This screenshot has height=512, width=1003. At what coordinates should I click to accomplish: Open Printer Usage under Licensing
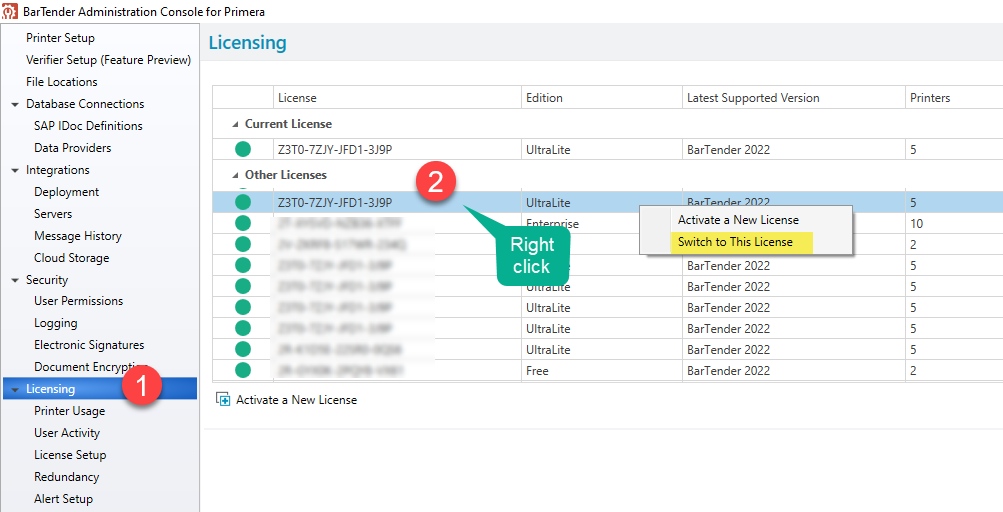pos(69,411)
